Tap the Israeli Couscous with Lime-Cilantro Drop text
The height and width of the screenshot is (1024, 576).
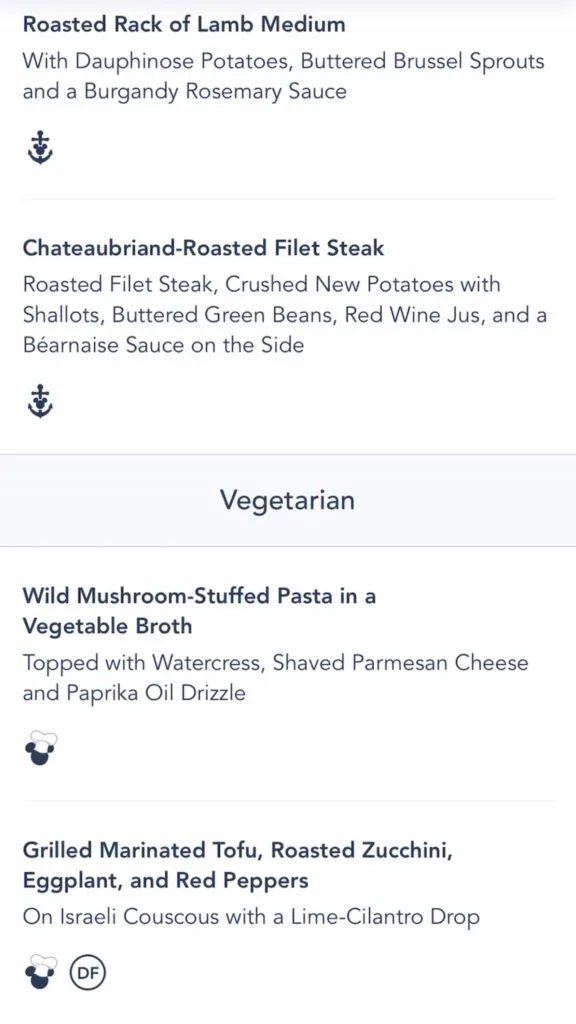point(251,916)
